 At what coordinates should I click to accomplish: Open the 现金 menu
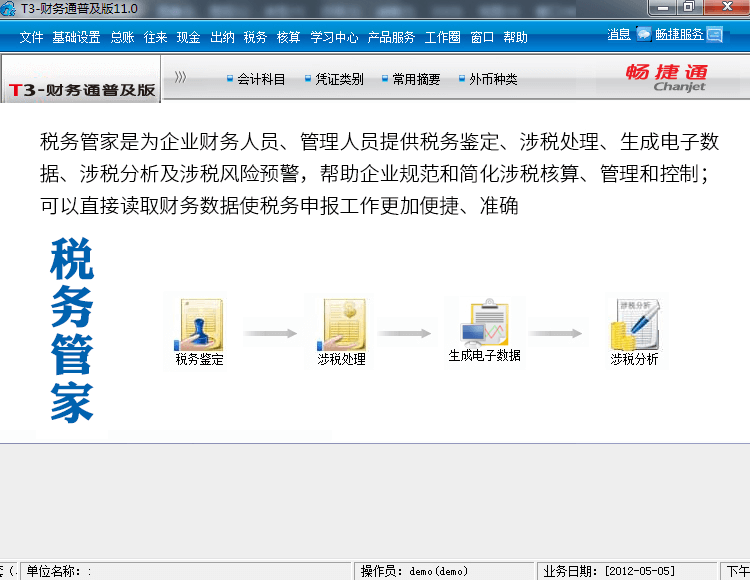point(188,37)
